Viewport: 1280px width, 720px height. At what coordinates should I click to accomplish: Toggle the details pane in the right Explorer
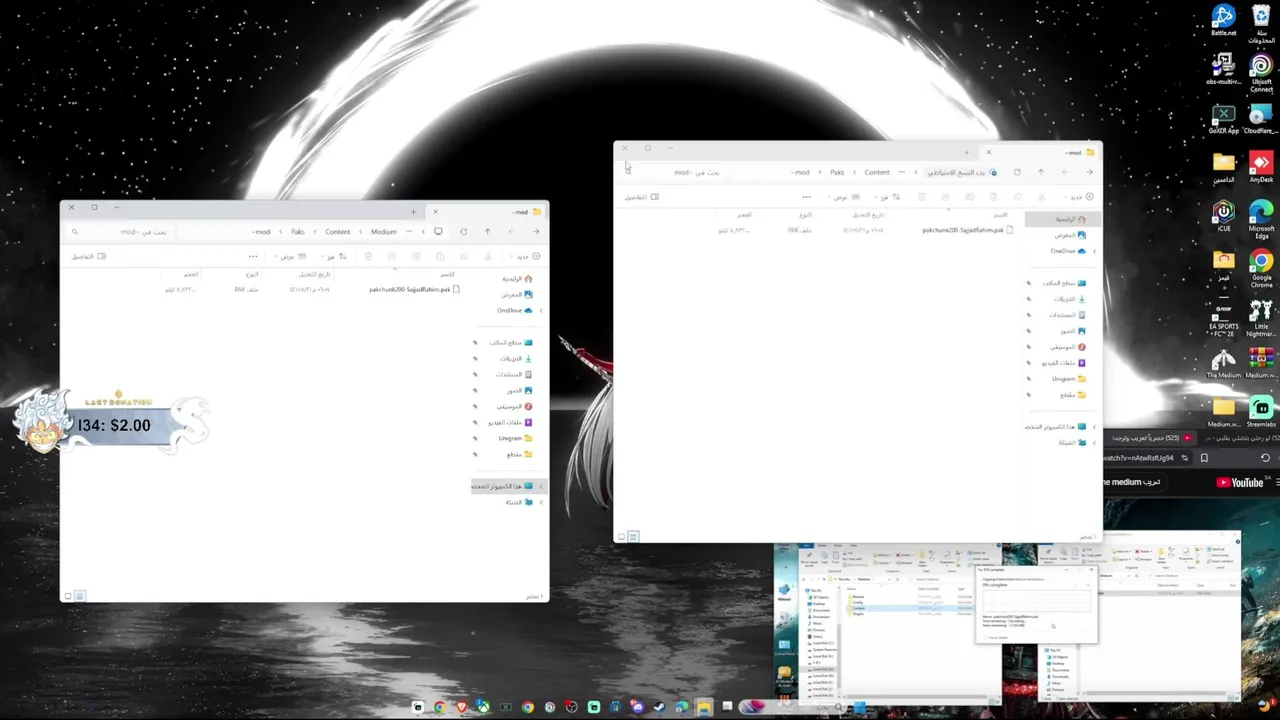642,197
